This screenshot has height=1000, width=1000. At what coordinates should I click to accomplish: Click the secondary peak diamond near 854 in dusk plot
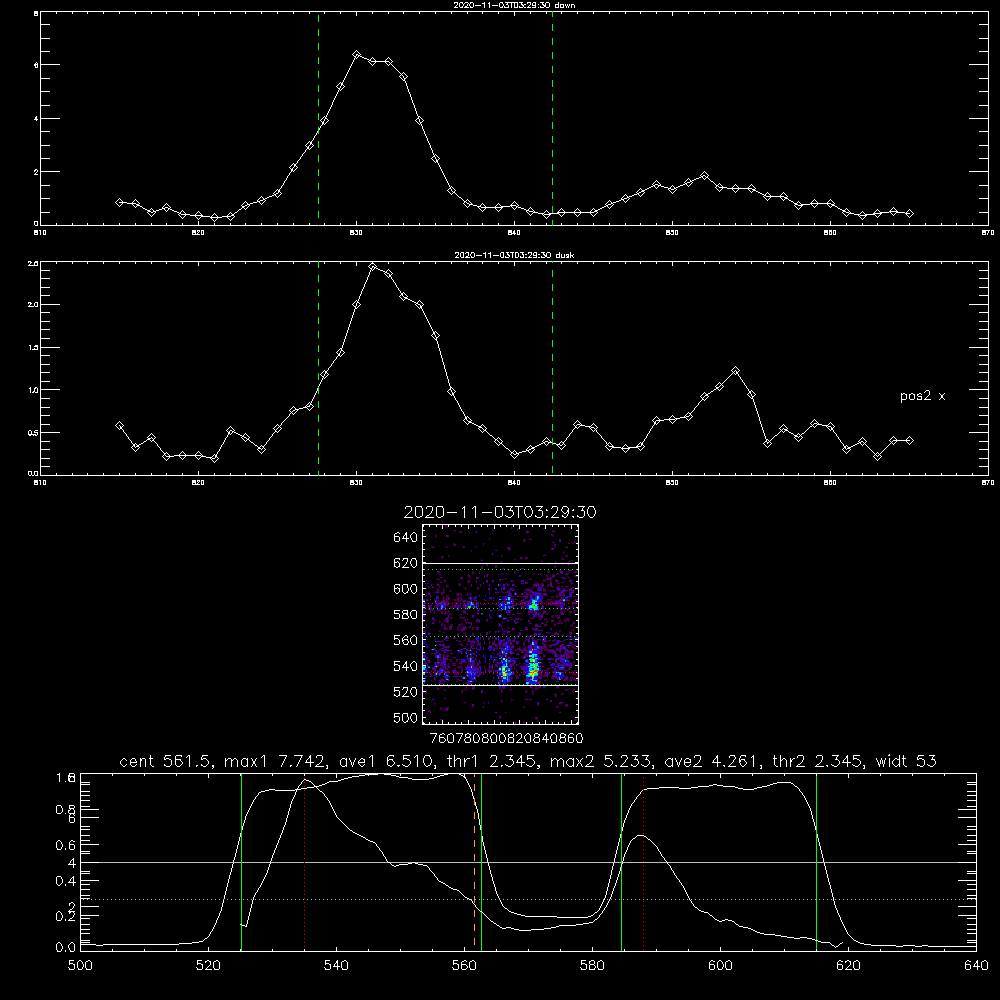coord(735,371)
